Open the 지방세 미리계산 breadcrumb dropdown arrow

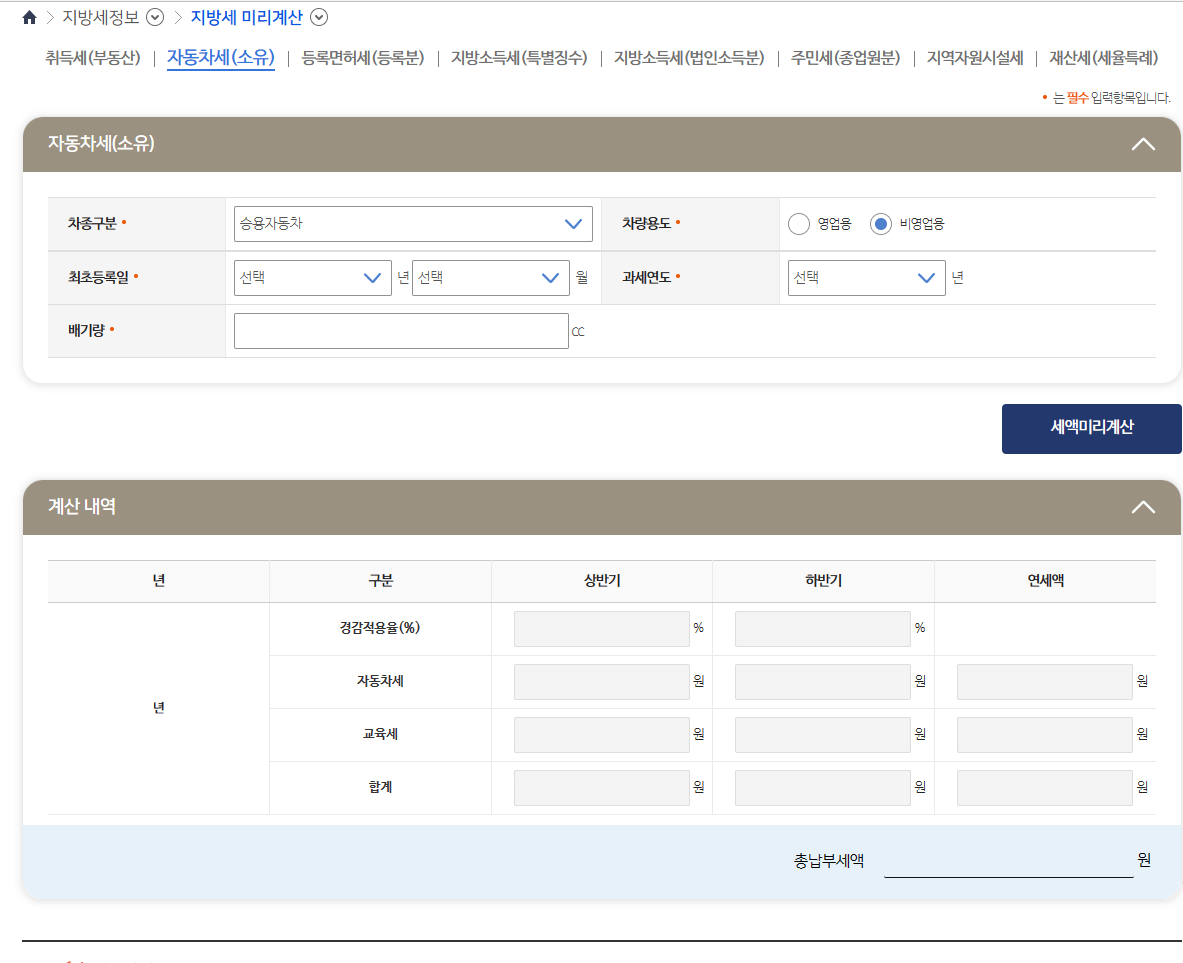click(319, 17)
